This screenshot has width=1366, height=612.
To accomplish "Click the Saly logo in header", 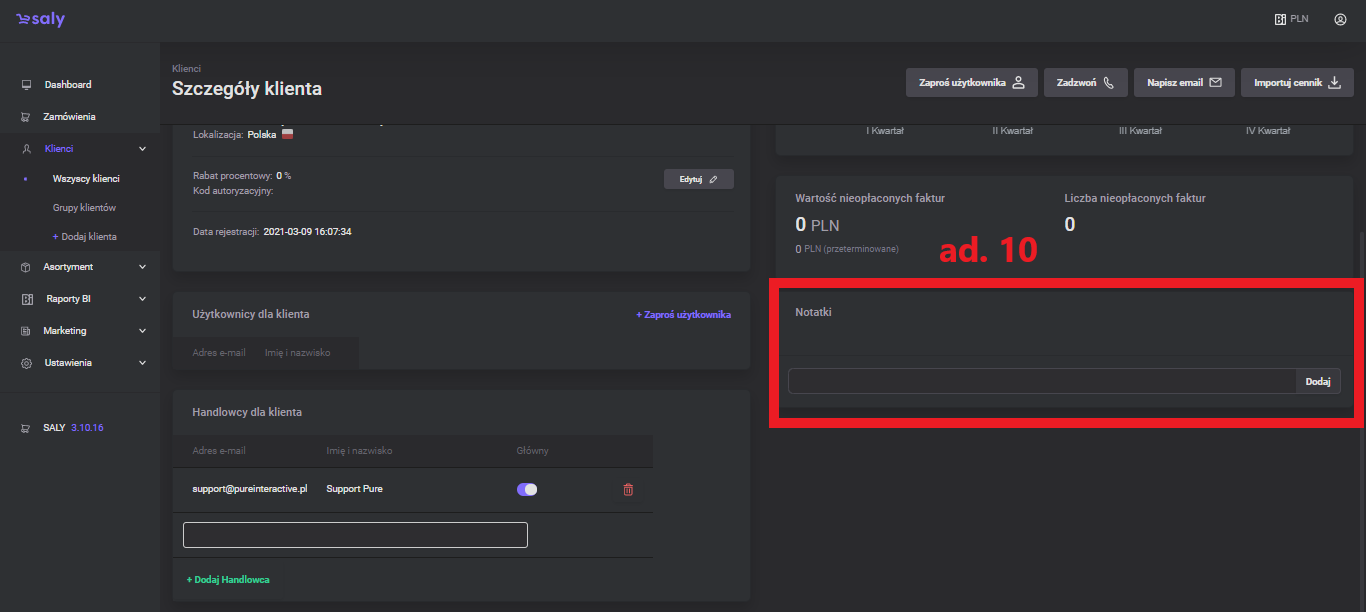I will [x=40, y=20].
